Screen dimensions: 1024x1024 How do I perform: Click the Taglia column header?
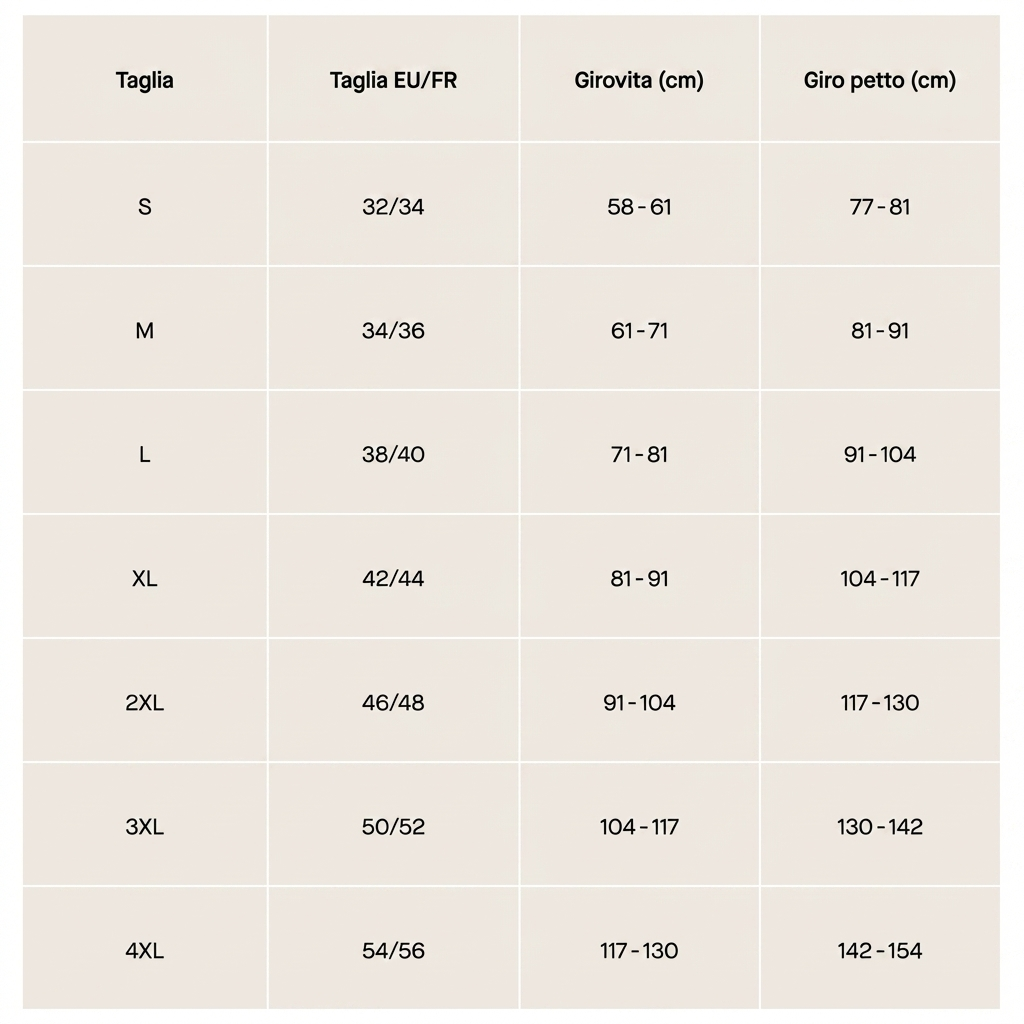[x=144, y=80]
